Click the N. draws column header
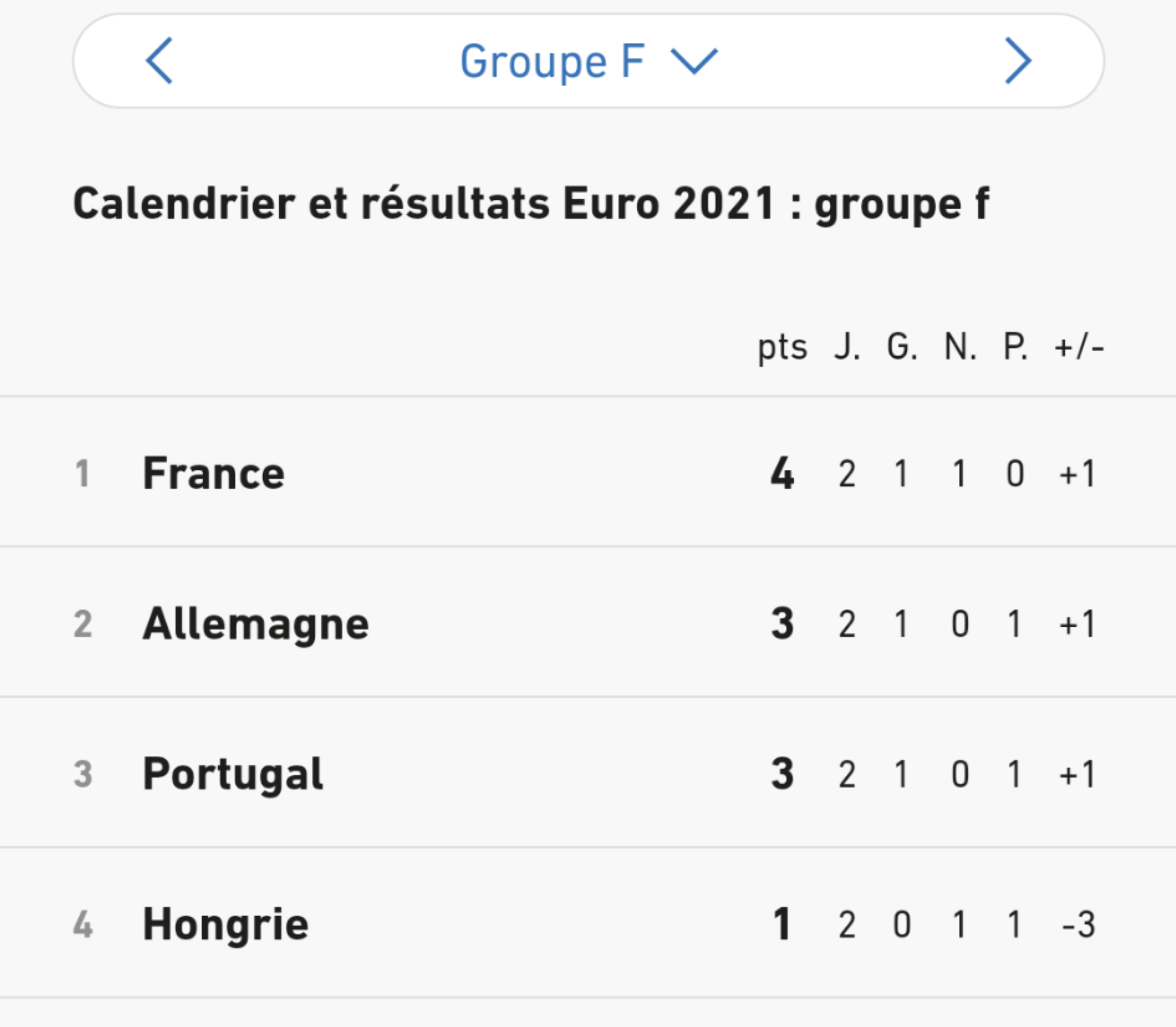The width and height of the screenshot is (1176, 1027). click(x=960, y=347)
